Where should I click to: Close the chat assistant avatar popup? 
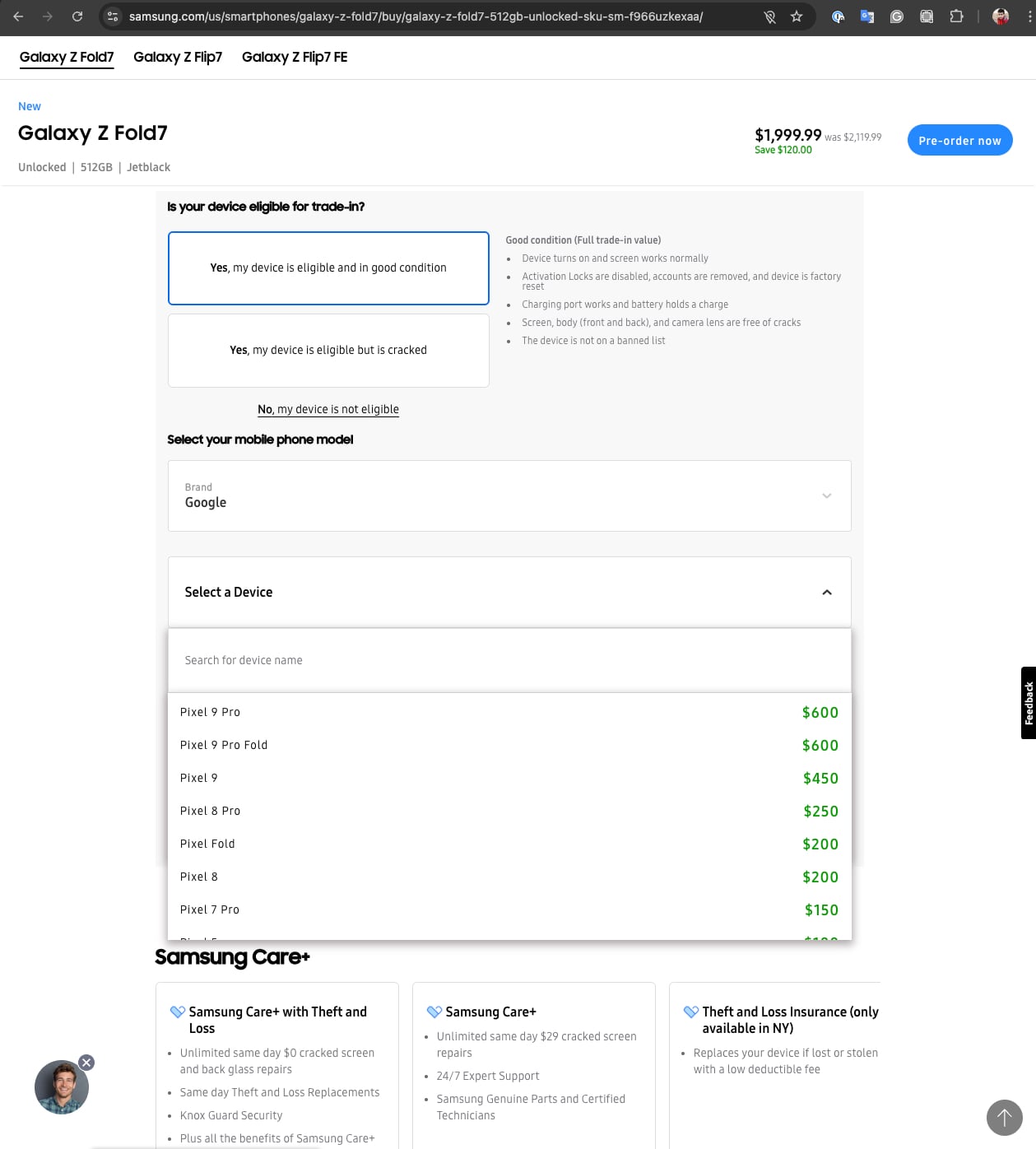[86, 1063]
